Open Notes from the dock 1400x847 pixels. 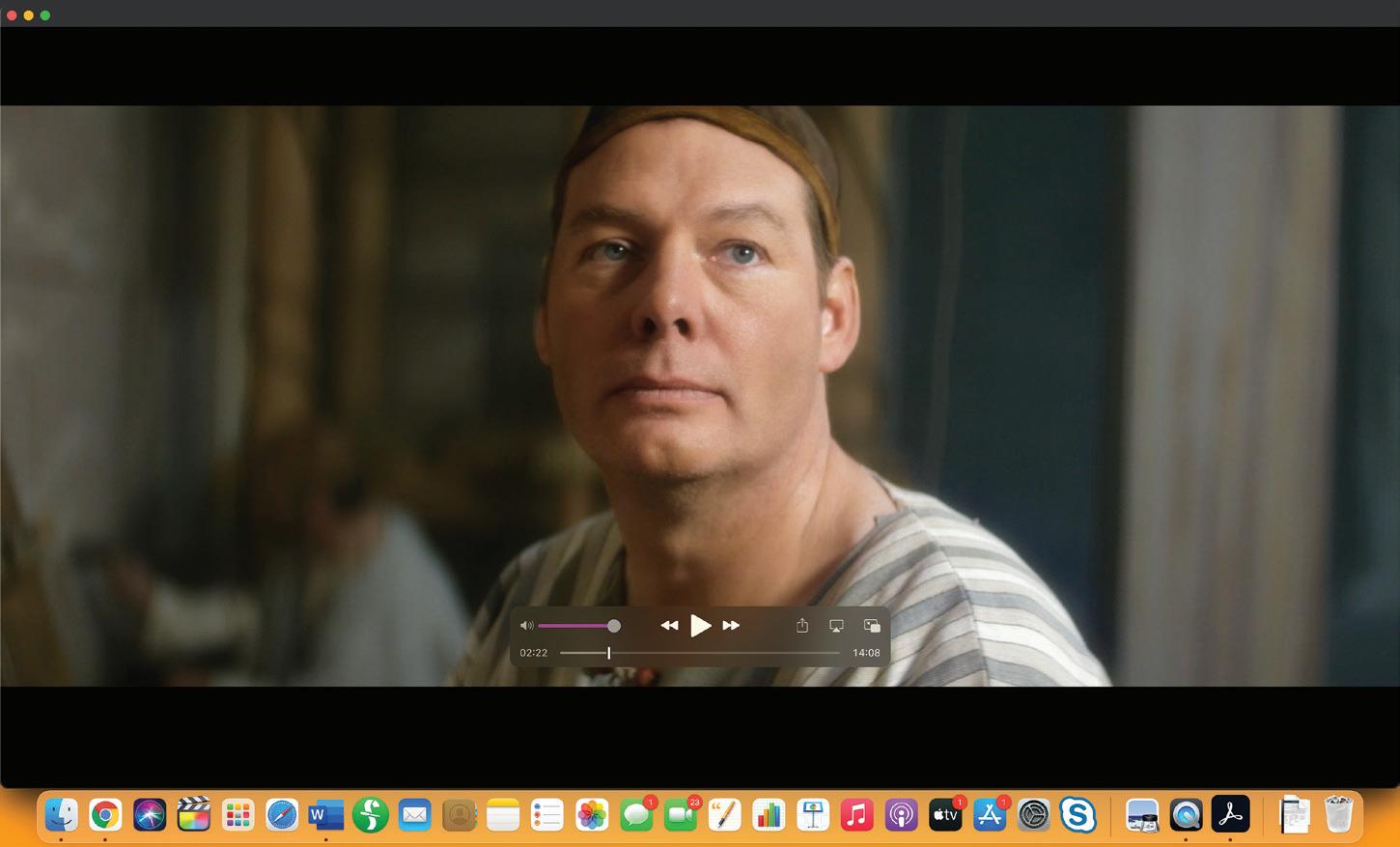click(x=503, y=816)
